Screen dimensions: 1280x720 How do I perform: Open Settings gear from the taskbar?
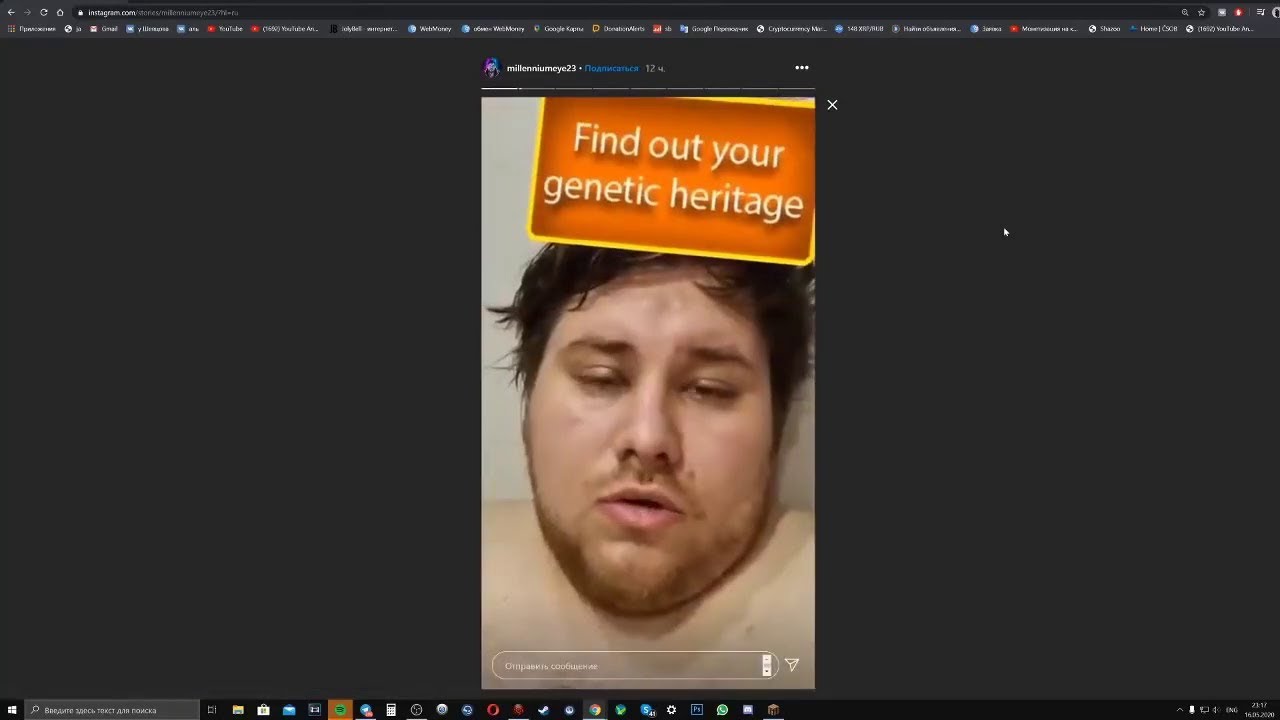click(x=672, y=710)
